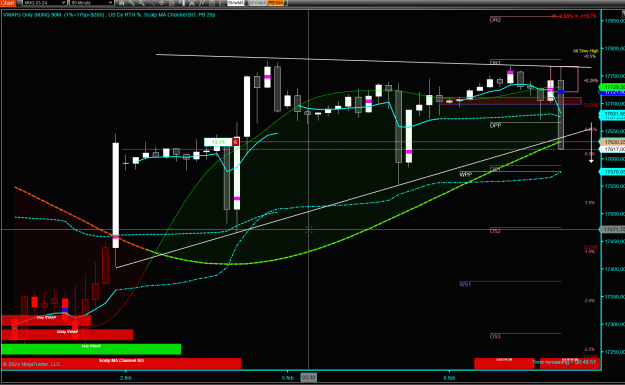
Task: Click the red Day VWAP bar
Action: [46, 320]
